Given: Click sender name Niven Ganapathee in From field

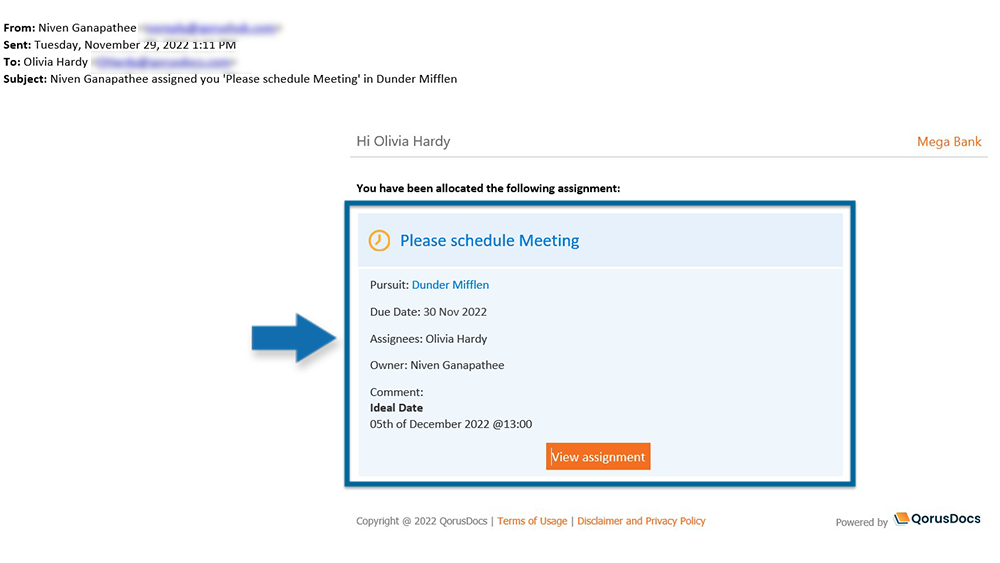Looking at the screenshot, I should 87,28.
